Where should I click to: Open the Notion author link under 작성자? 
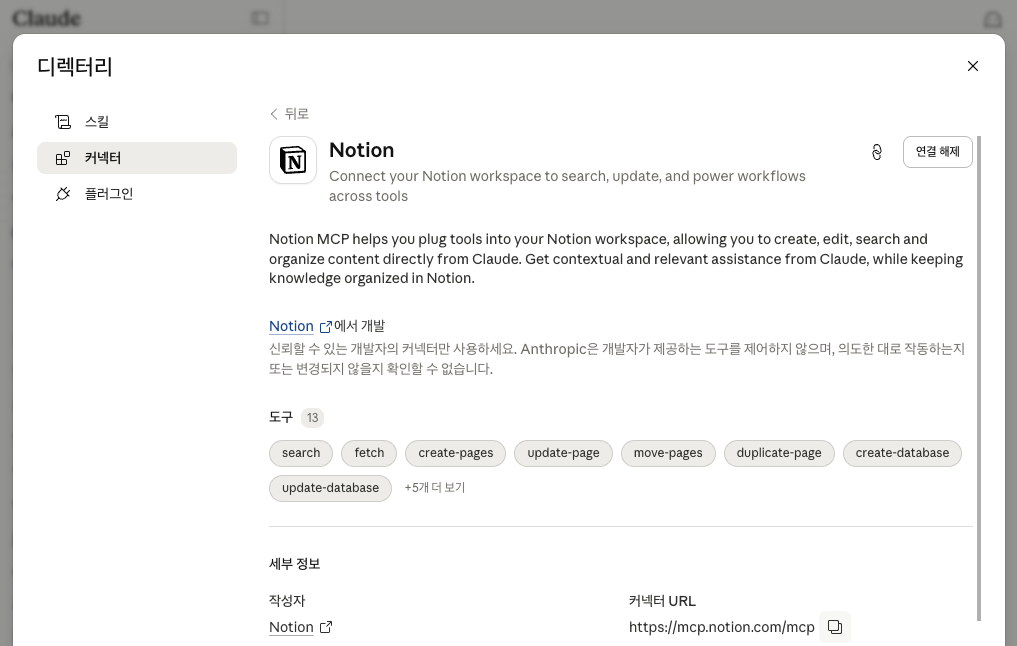[x=300, y=627]
